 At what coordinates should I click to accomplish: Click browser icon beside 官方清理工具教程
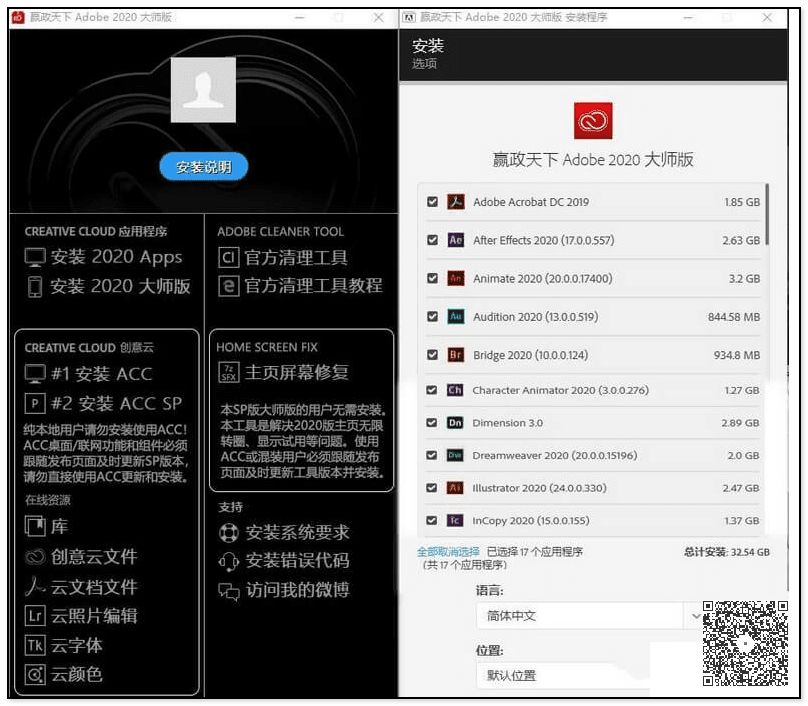click(x=228, y=286)
